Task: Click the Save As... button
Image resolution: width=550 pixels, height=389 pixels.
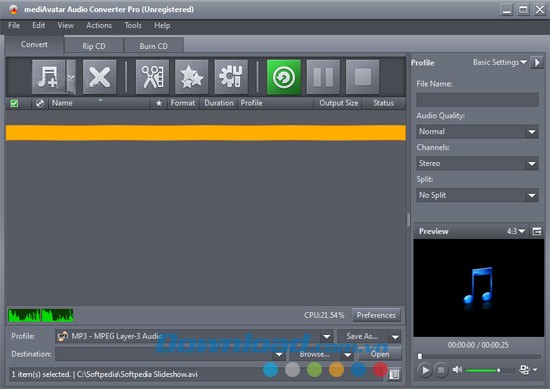Action: [362, 336]
